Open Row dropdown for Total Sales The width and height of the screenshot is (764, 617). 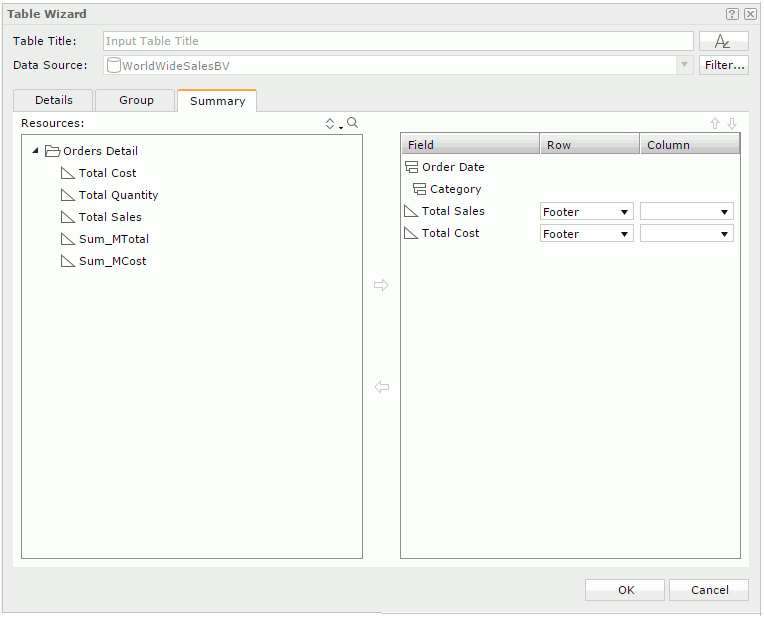[586, 212]
